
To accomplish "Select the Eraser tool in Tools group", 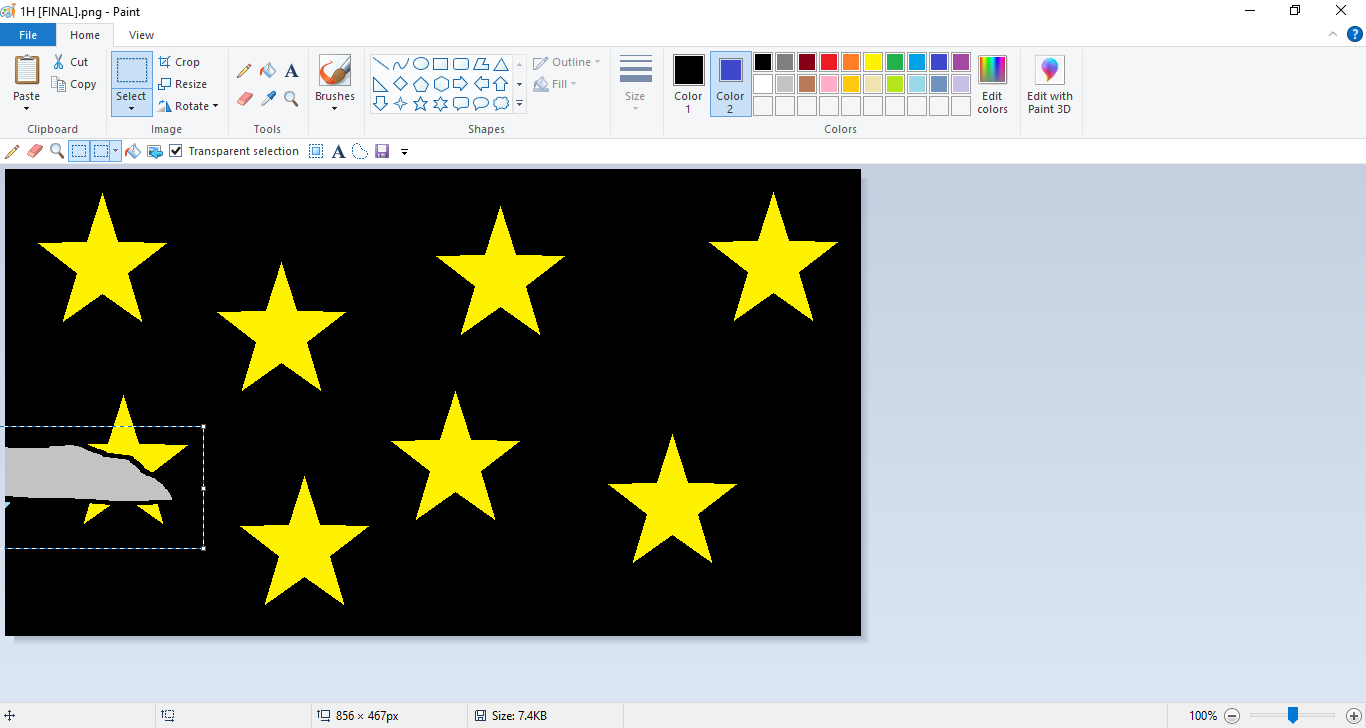I will pos(244,99).
